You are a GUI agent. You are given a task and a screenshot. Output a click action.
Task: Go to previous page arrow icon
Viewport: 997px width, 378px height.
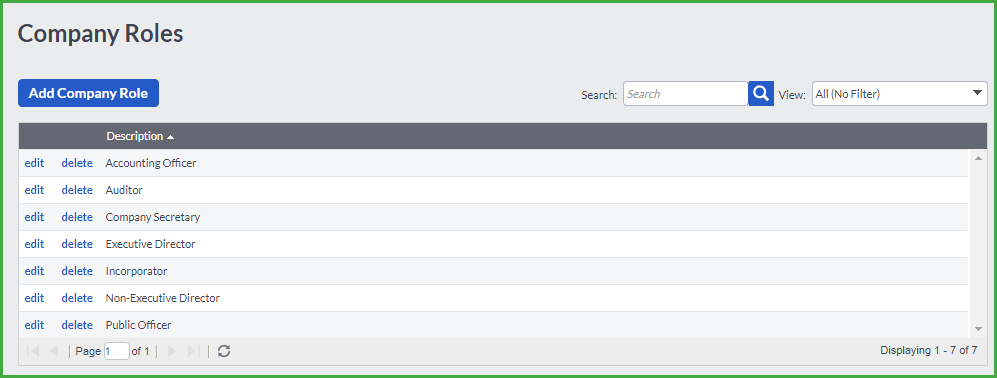[x=55, y=351]
